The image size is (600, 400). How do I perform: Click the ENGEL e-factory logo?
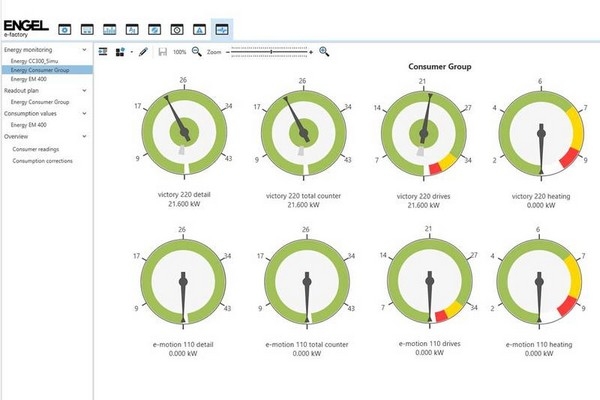click(x=26, y=29)
